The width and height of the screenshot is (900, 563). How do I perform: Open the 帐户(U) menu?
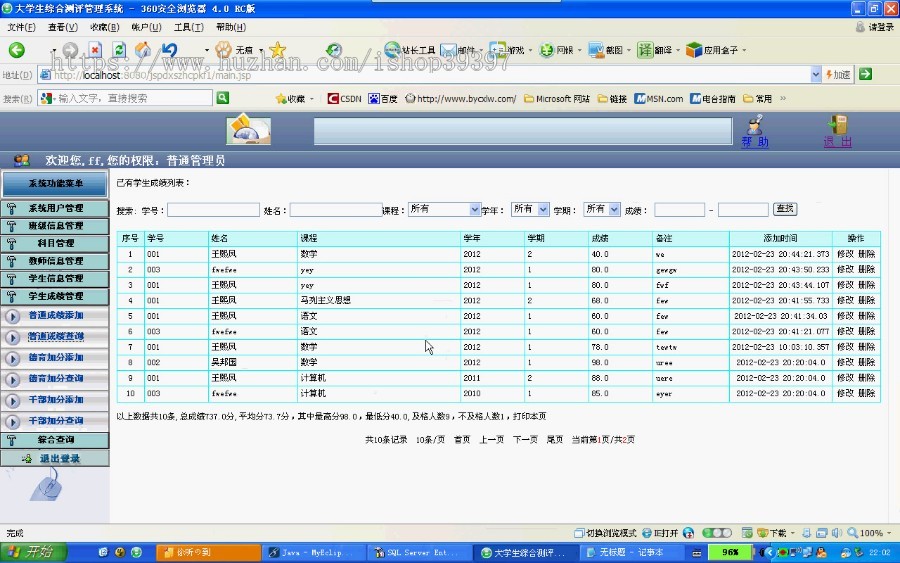coord(146,27)
